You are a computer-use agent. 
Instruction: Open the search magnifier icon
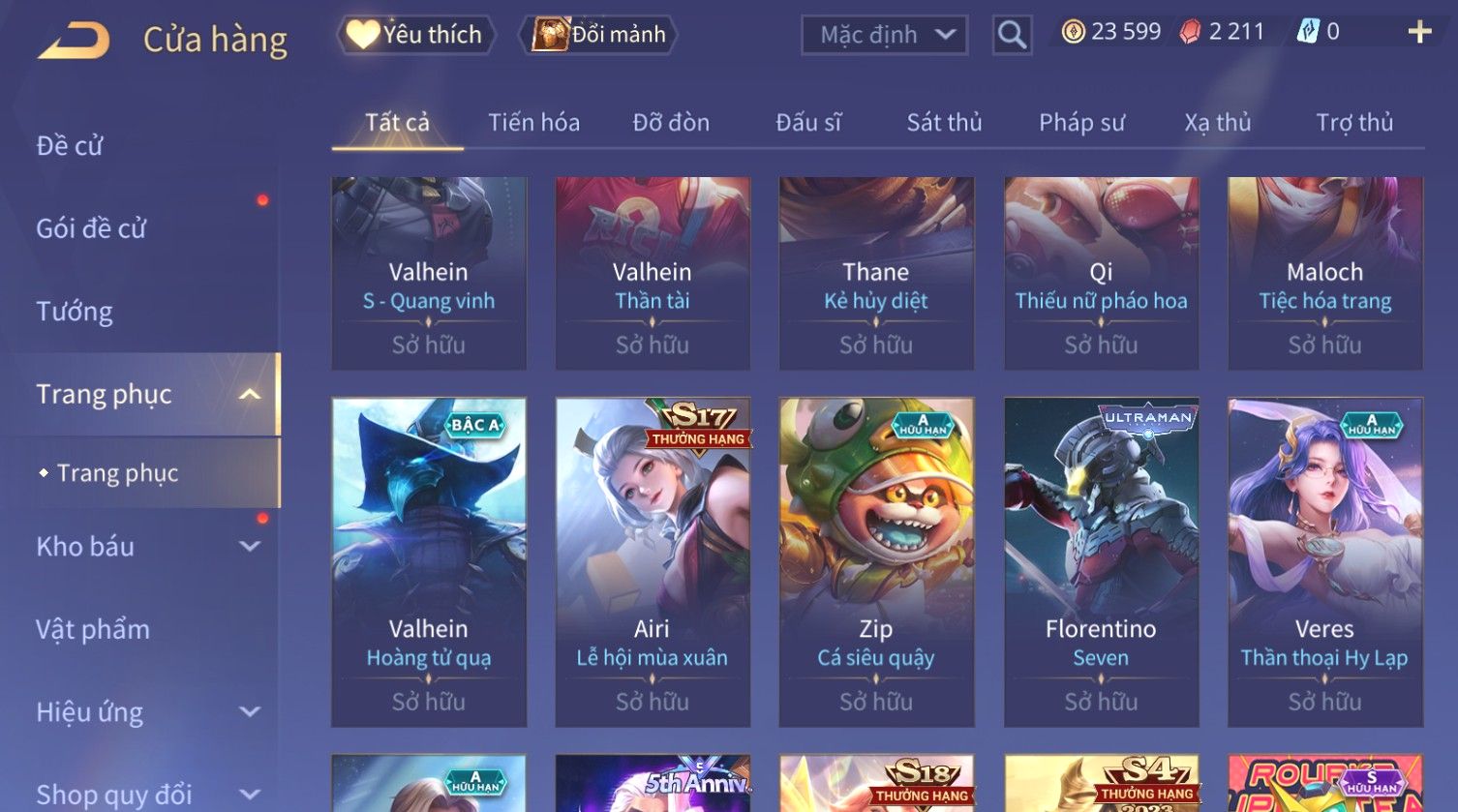click(x=1012, y=36)
